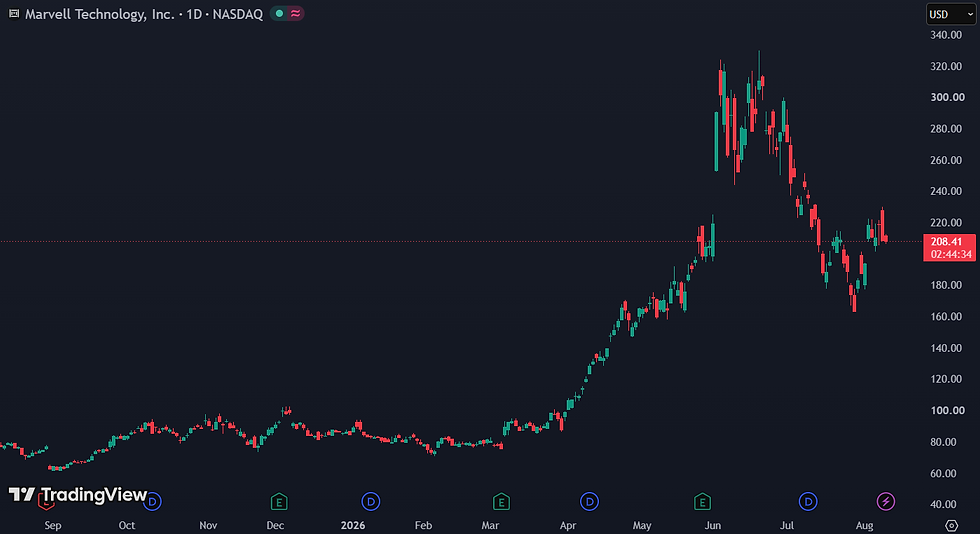Click the 1D interval in chart title
The image size is (980, 534).
tap(194, 14)
